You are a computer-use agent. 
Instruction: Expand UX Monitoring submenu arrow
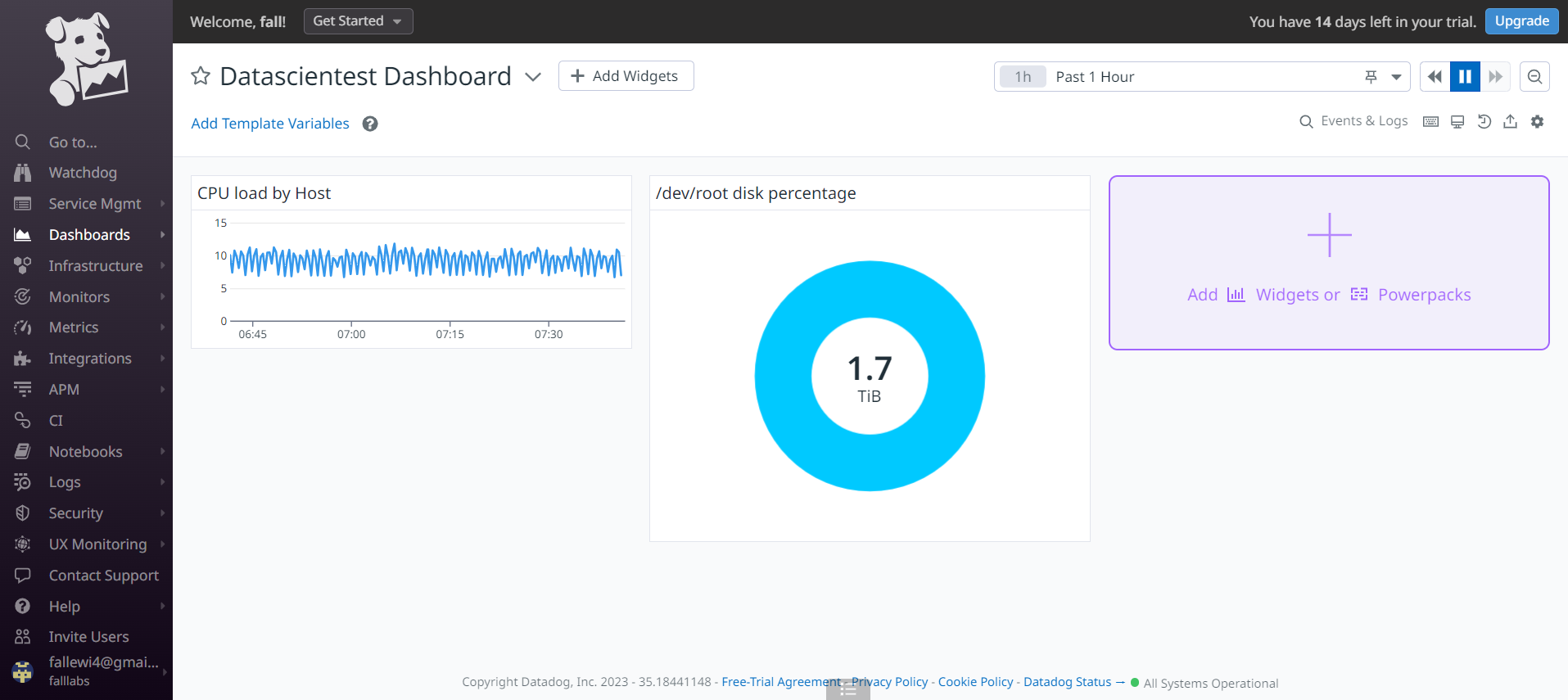pos(162,544)
